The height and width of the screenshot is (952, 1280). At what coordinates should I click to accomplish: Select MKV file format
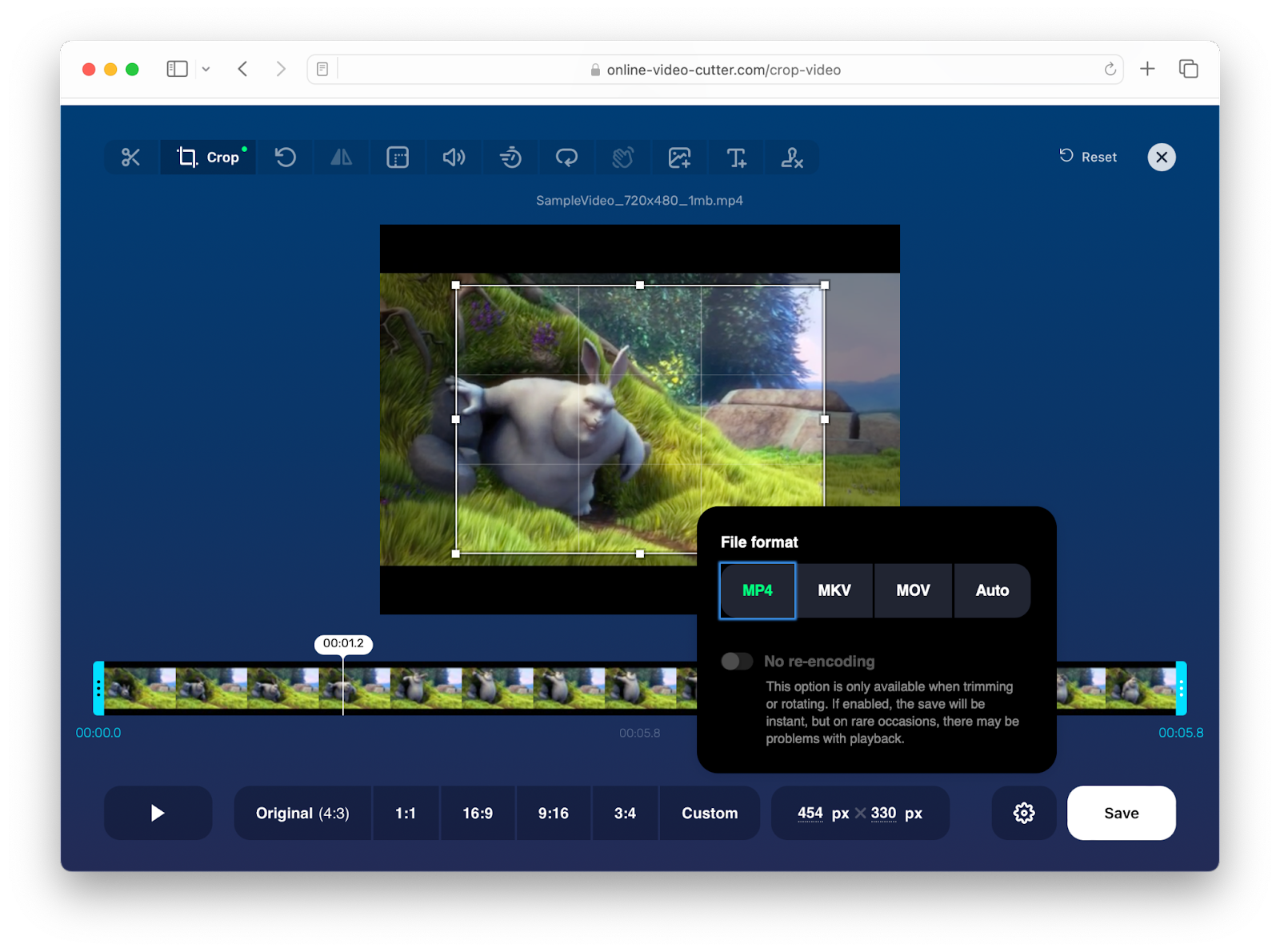(834, 590)
